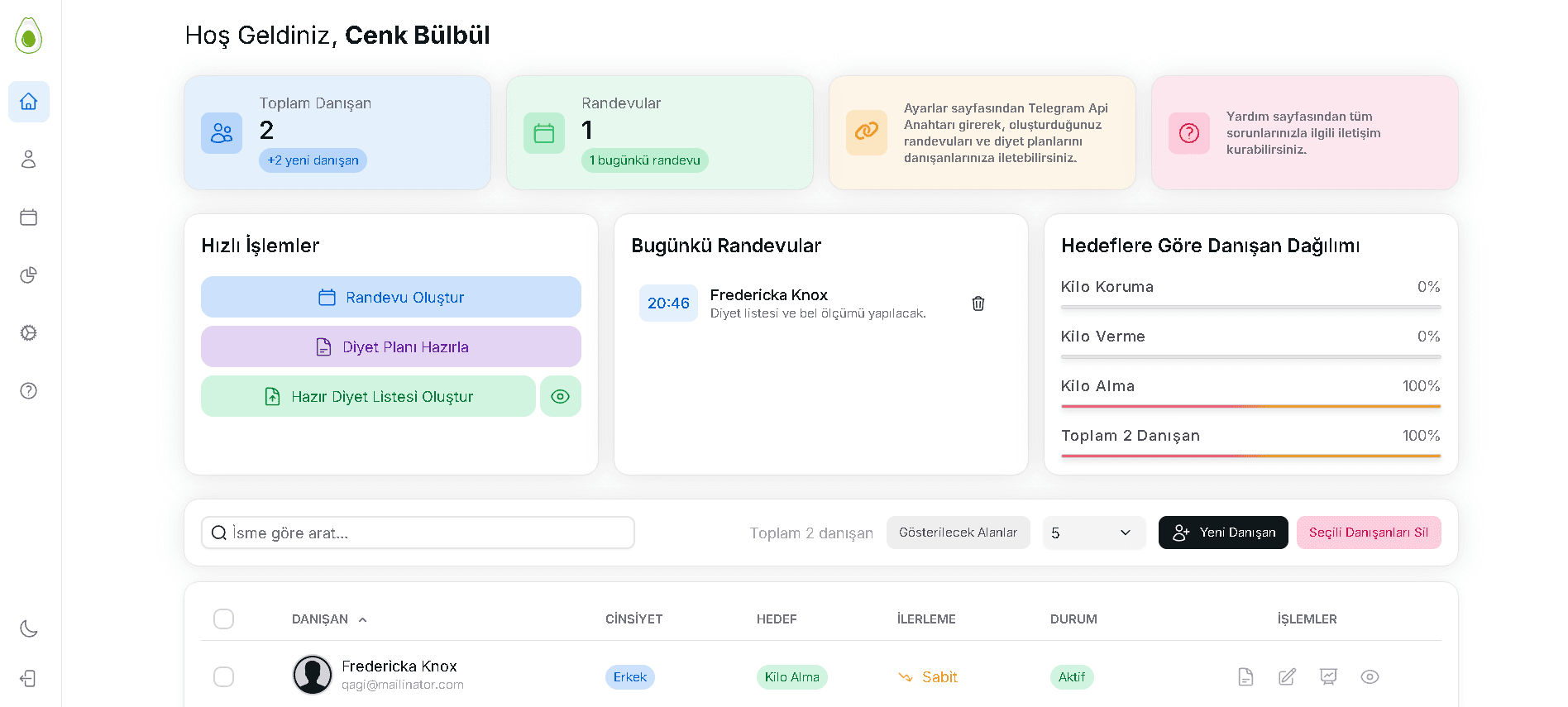This screenshot has width=1568, height=707.
Task: Edit Fredericka Knox with pencil icon
Action: [1287, 677]
